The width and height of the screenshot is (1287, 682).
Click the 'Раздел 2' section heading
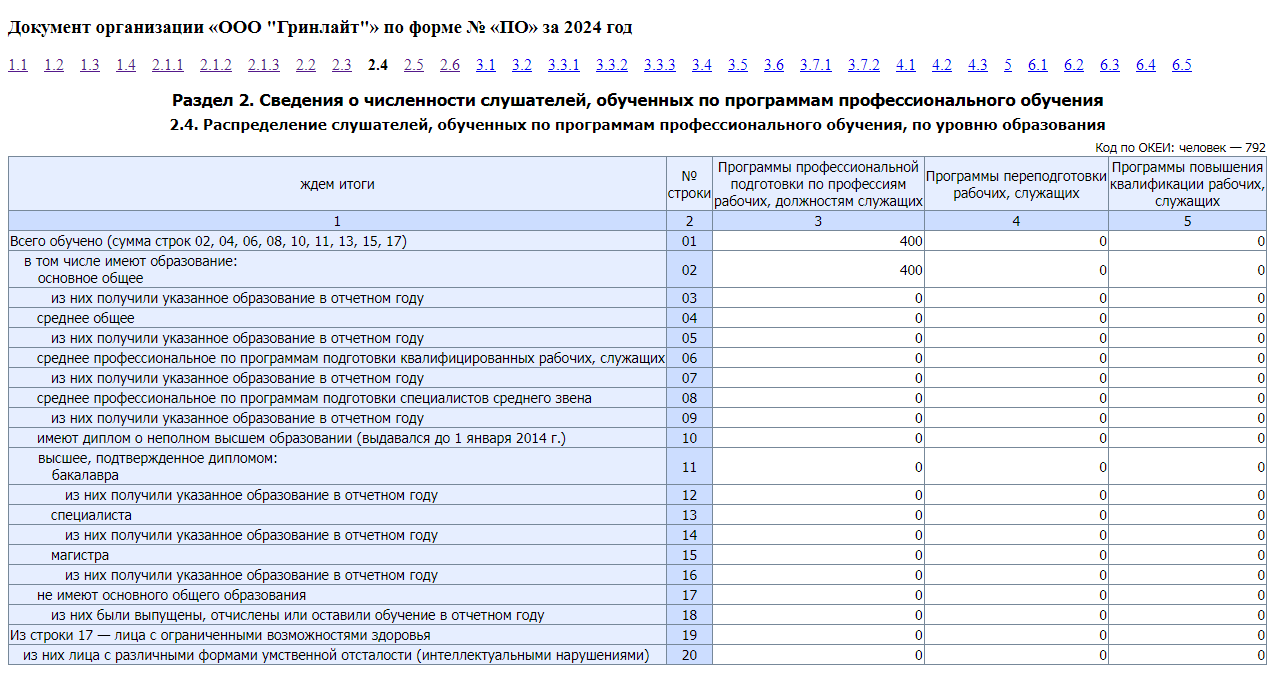pos(638,101)
